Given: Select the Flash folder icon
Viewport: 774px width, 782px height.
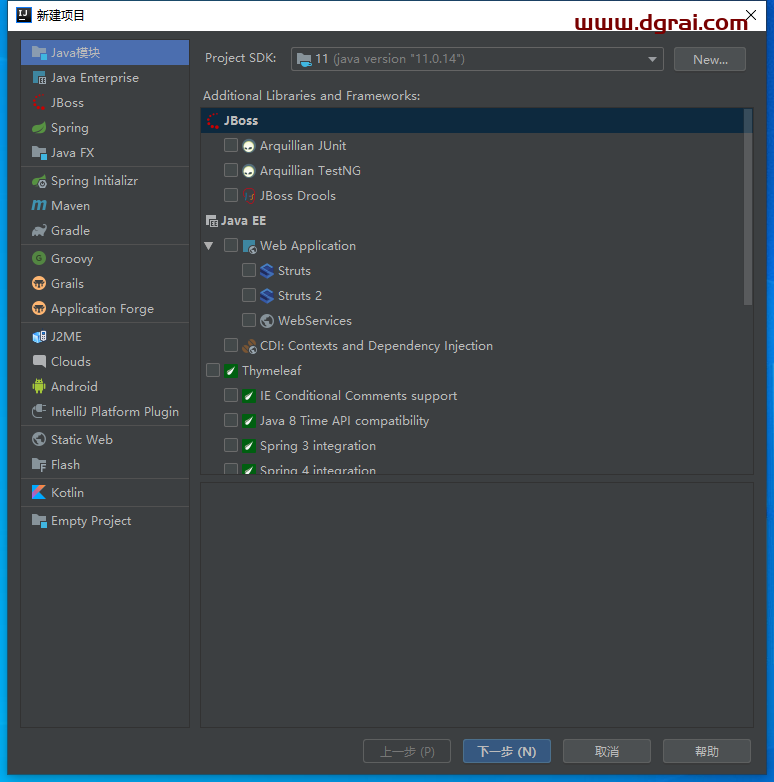Looking at the screenshot, I should pos(39,464).
